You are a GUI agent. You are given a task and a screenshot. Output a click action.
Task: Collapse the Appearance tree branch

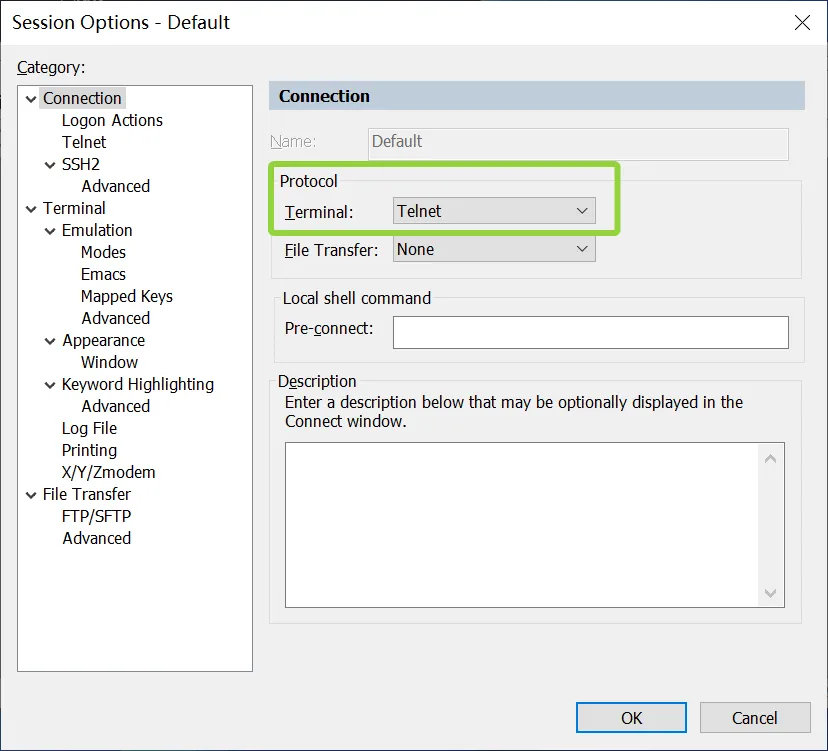pos(51,340)
